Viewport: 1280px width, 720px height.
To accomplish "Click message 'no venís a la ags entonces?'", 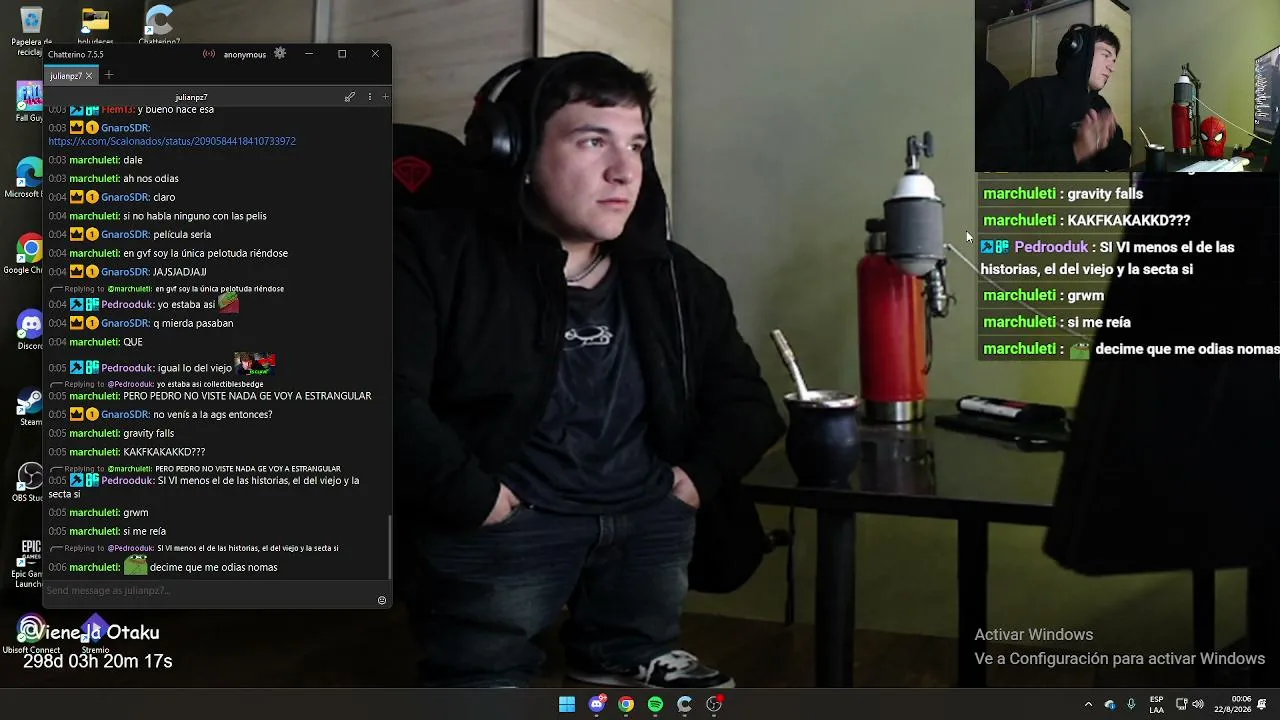I will 212,414.
